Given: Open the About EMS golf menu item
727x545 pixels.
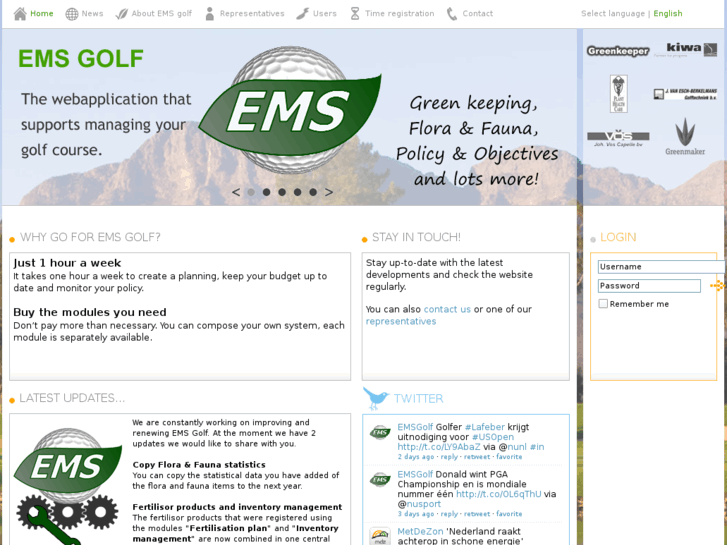Looking at the screenshot, I should (161, 13).
